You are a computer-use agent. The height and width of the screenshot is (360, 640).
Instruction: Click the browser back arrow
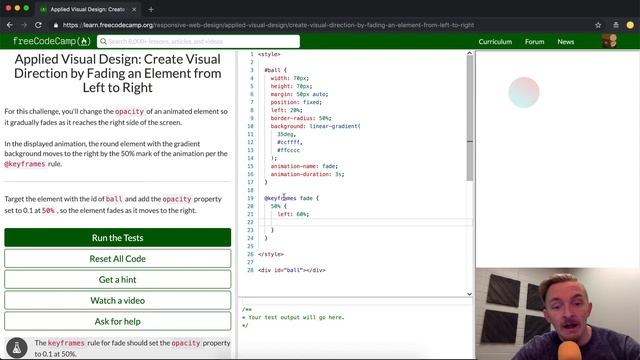click(x=10, y=25)
